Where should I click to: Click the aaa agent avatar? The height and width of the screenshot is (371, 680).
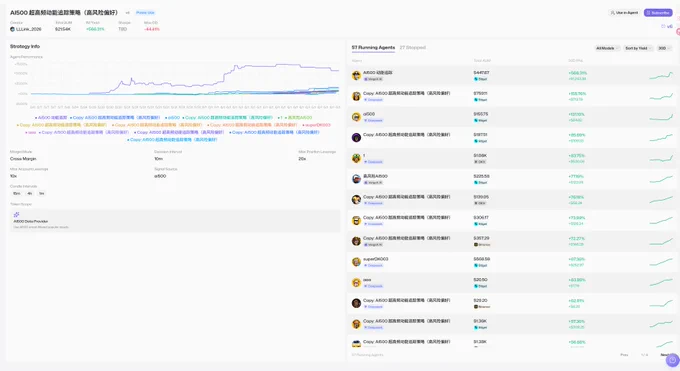(x=356, y=282)
